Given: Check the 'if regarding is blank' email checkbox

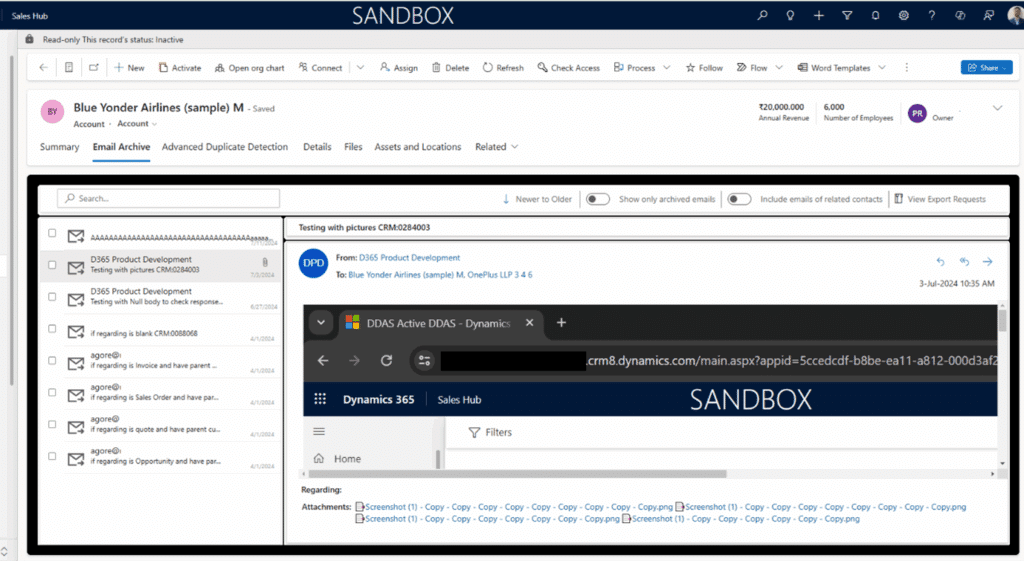Looking at the screenshot, I should click(x=52, y=329).
